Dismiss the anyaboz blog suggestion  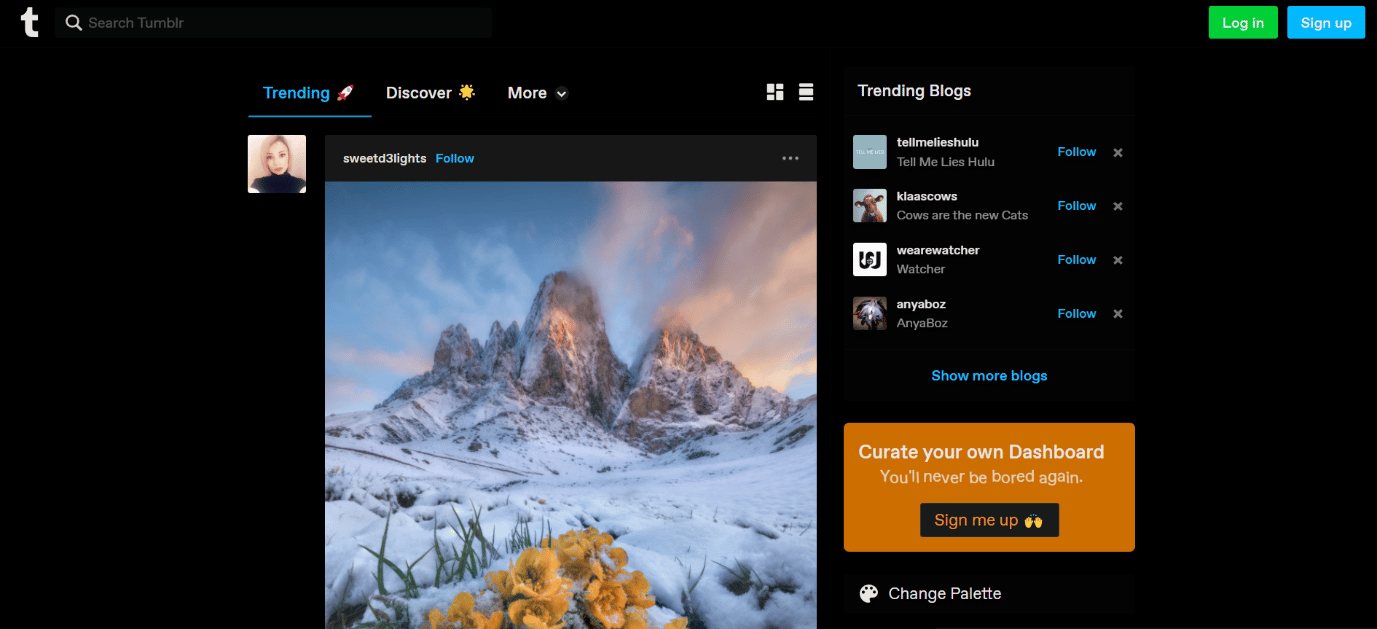click(1118, 314)
